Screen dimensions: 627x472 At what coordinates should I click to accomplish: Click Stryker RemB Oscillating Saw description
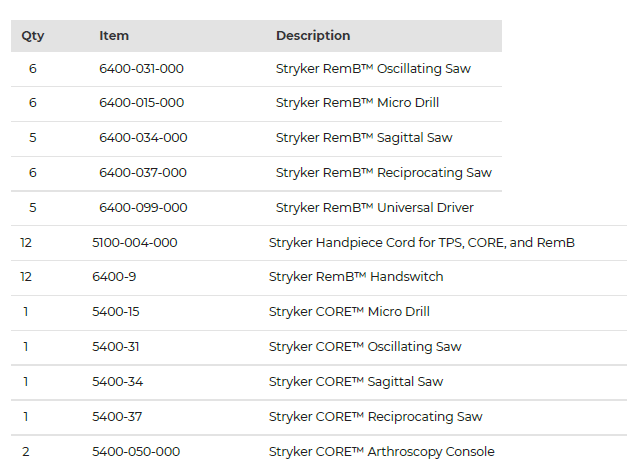point(373,69)
